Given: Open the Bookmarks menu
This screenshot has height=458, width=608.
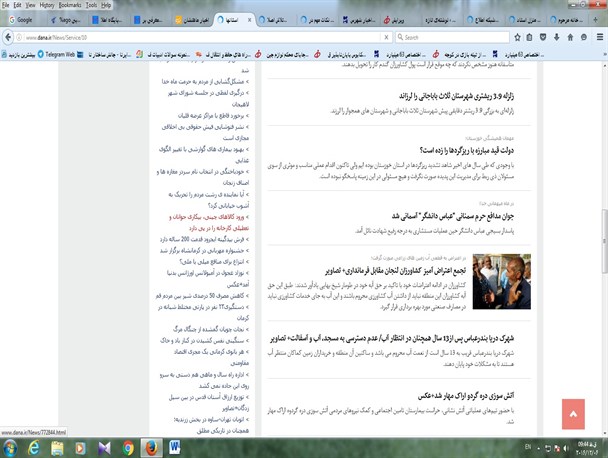Looking at the screenshot, I should (70, 5).
